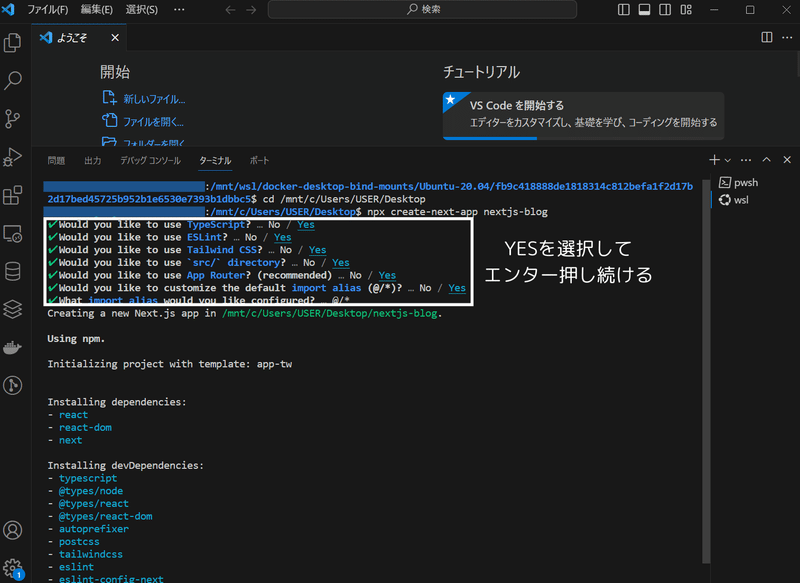Maximize the panel with the chevron up
The width and height of the screenshot is (800, 583).
(766, 160)
